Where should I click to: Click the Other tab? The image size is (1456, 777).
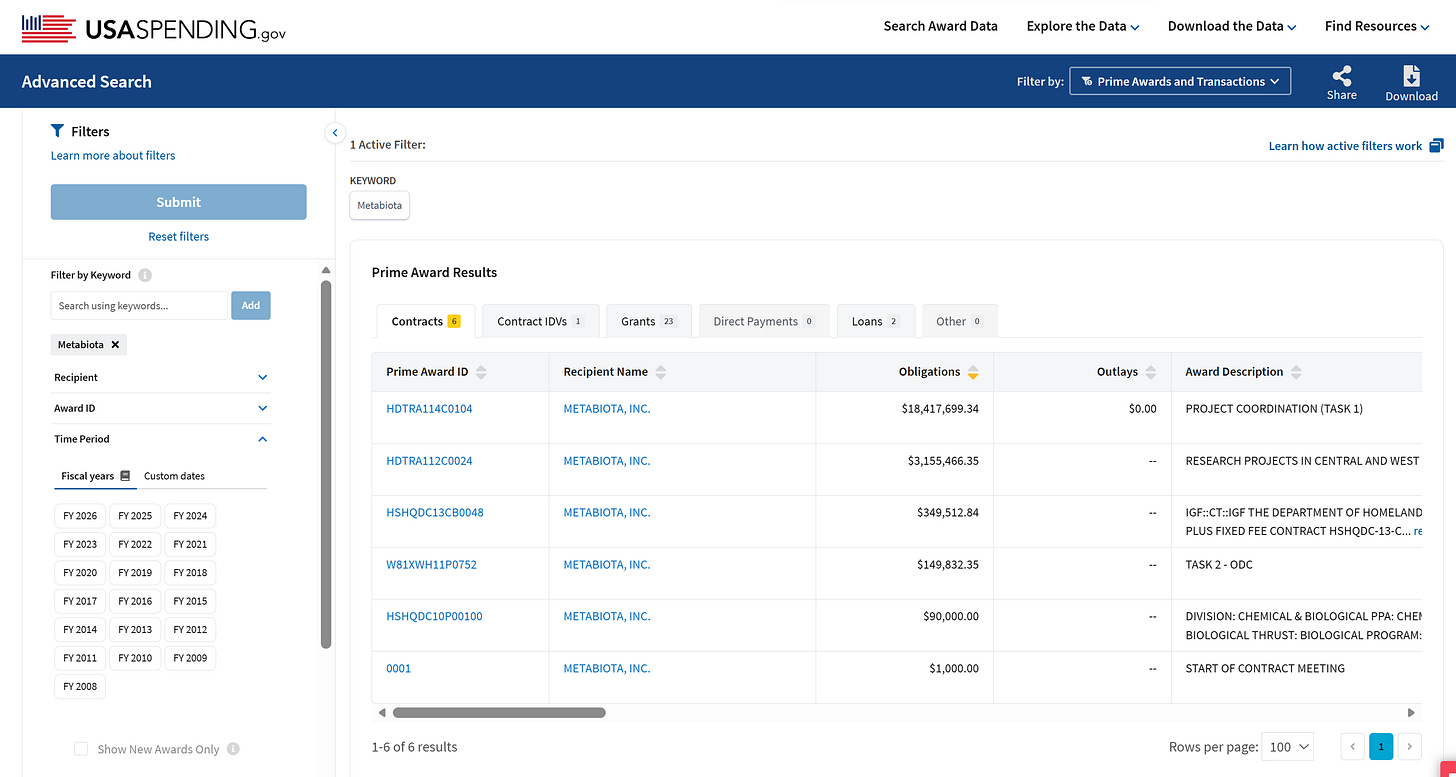[x=959, y=321]
